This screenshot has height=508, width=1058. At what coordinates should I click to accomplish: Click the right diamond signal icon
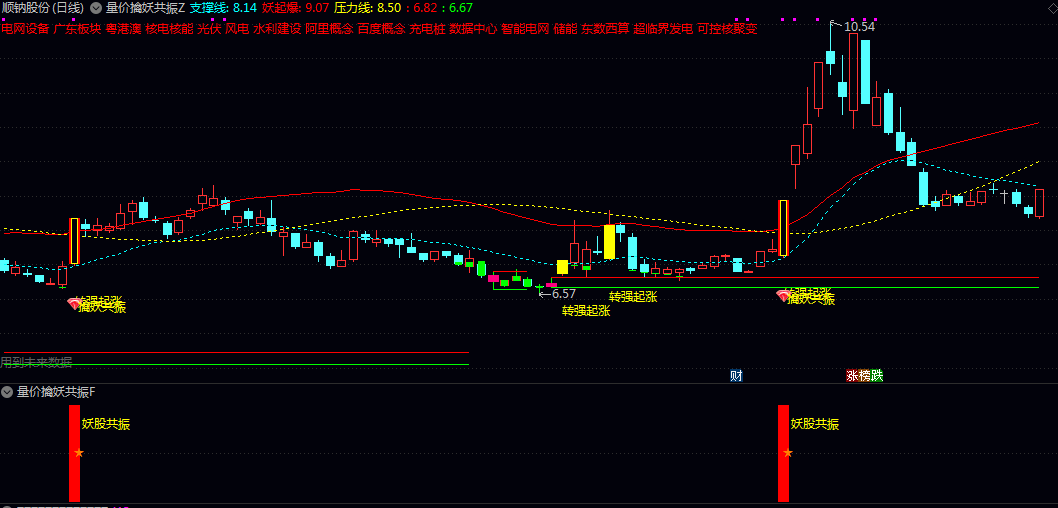[783, 295]
